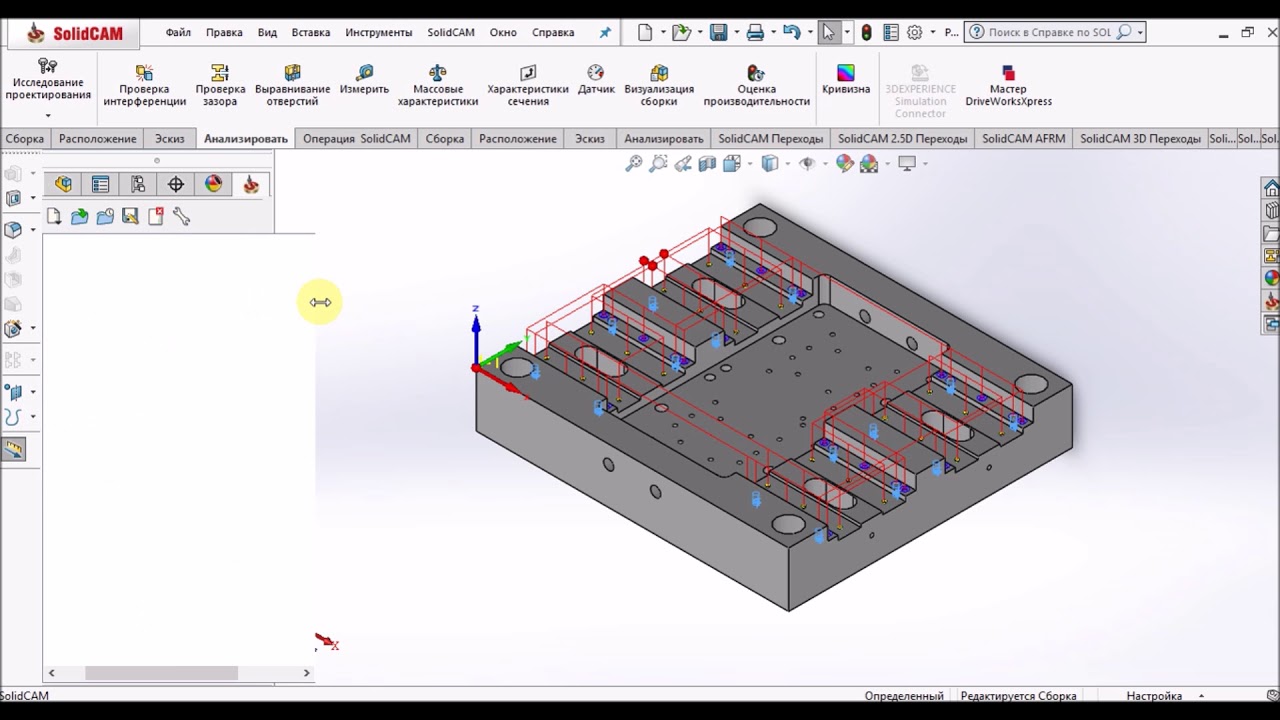Open DimXpertManager crosshair tab
The image size is (1280, 720).
[x=176, y=184]
